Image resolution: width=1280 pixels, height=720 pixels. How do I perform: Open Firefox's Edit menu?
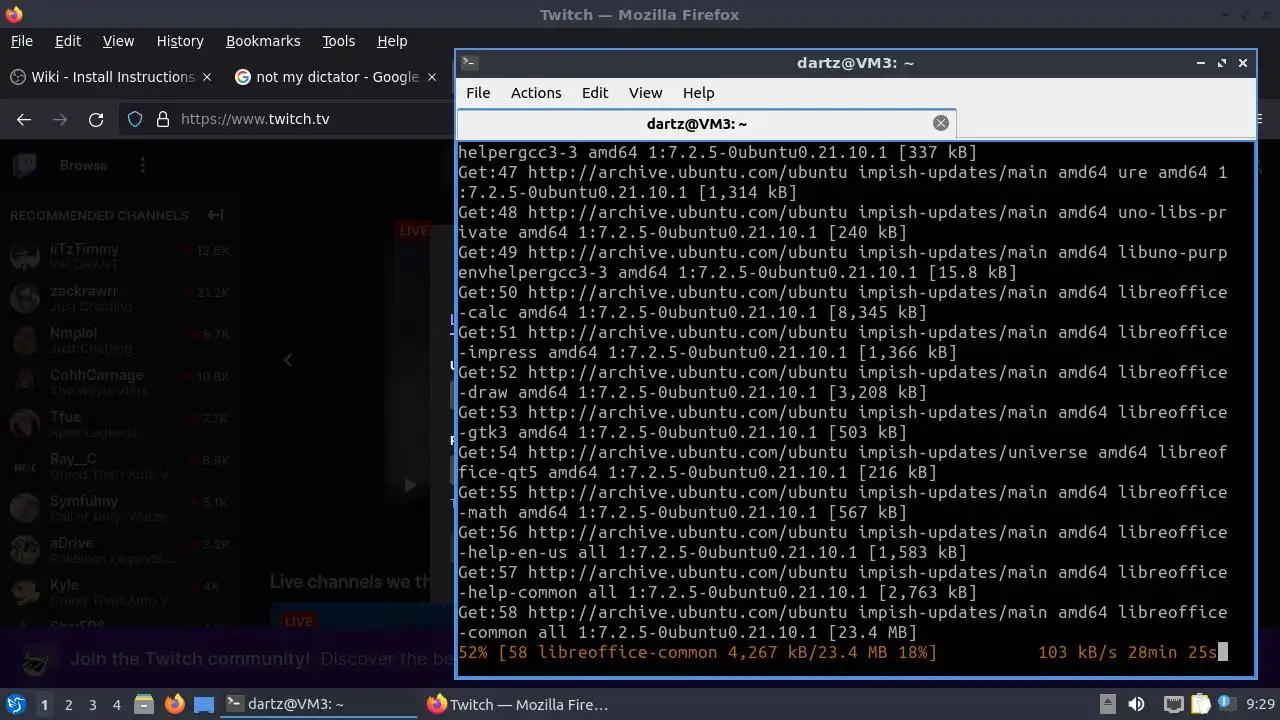point(68,41)
